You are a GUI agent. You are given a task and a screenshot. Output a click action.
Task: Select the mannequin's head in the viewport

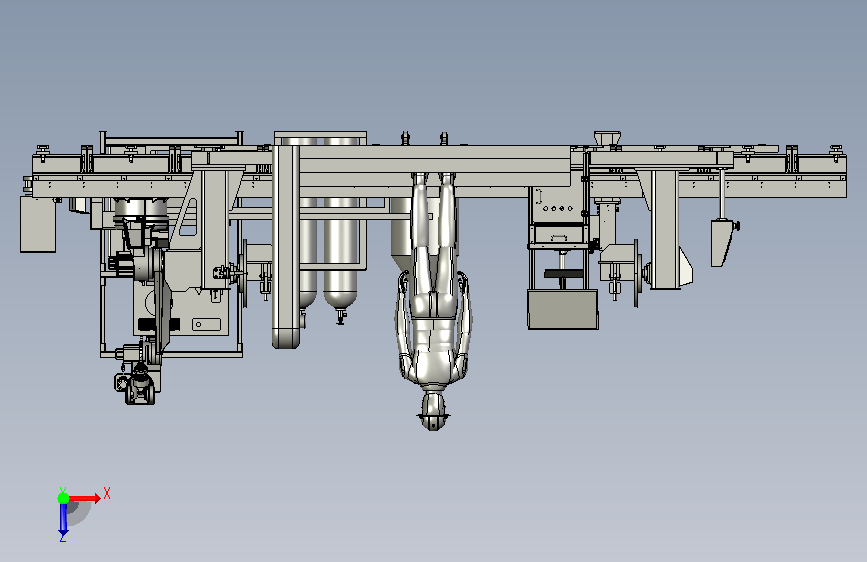pos(433,412)
